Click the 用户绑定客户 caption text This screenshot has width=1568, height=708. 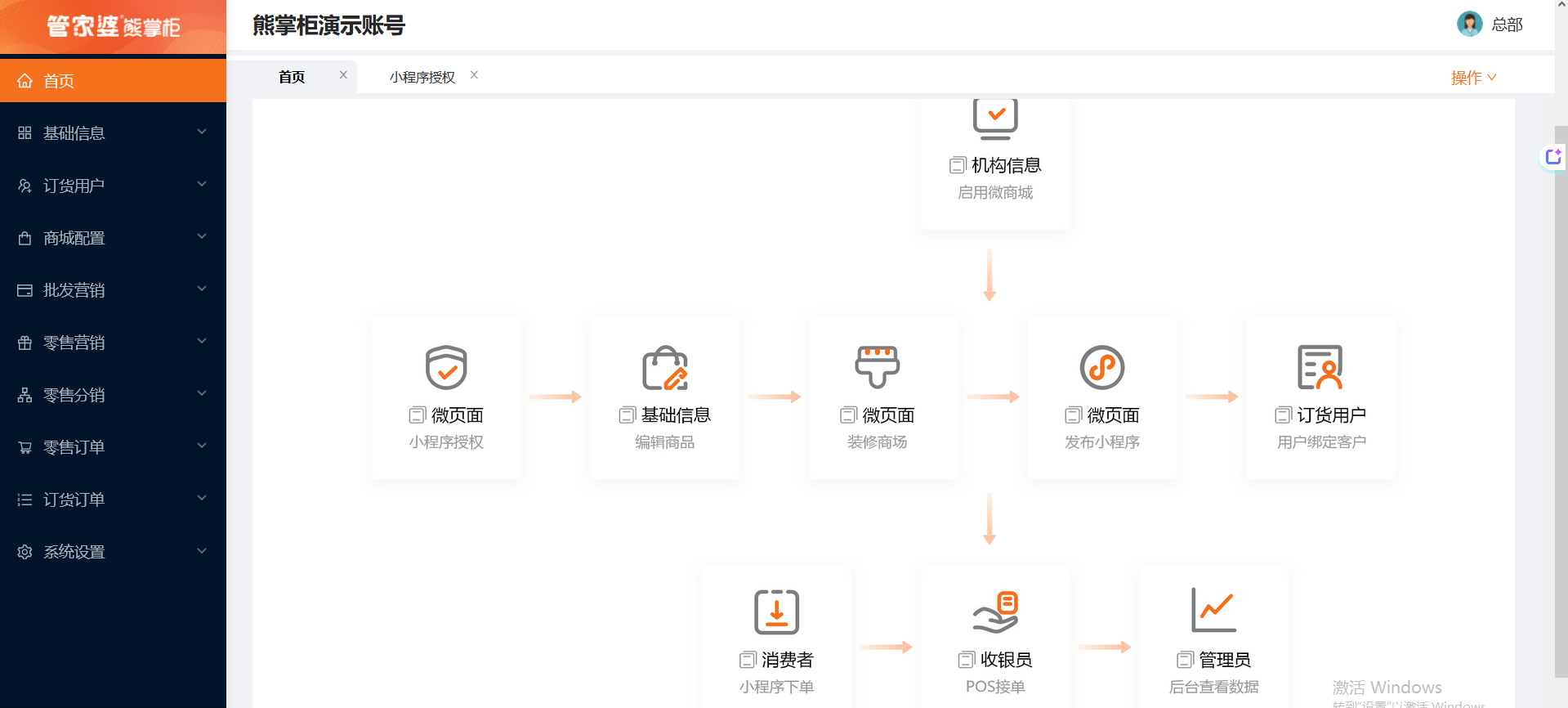coord(1321,442)
